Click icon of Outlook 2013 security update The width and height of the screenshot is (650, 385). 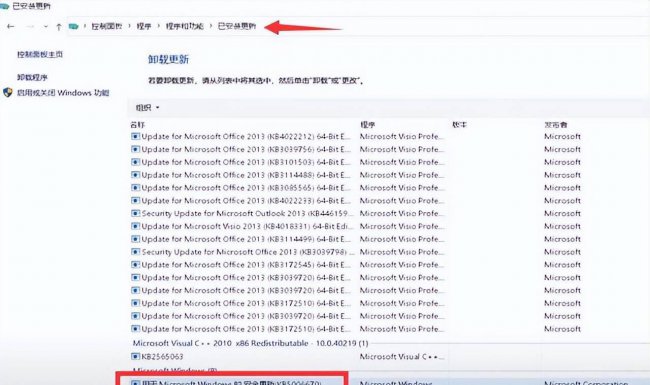click(135, 213)
